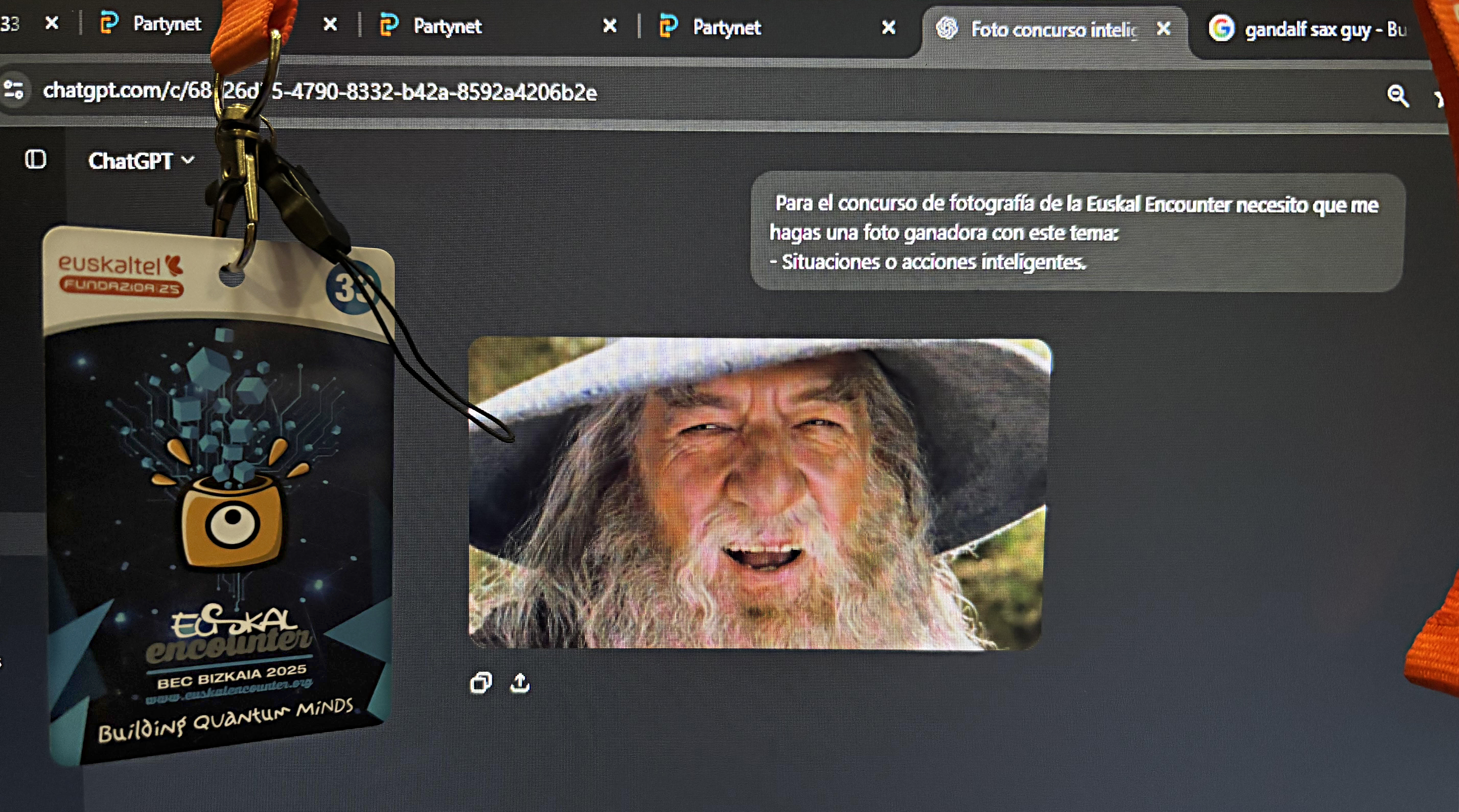Toggle the ChatGPT sidebar panel icon
Image resolution: width=1459 pixels, height=812 pixels.
point(36,160)
